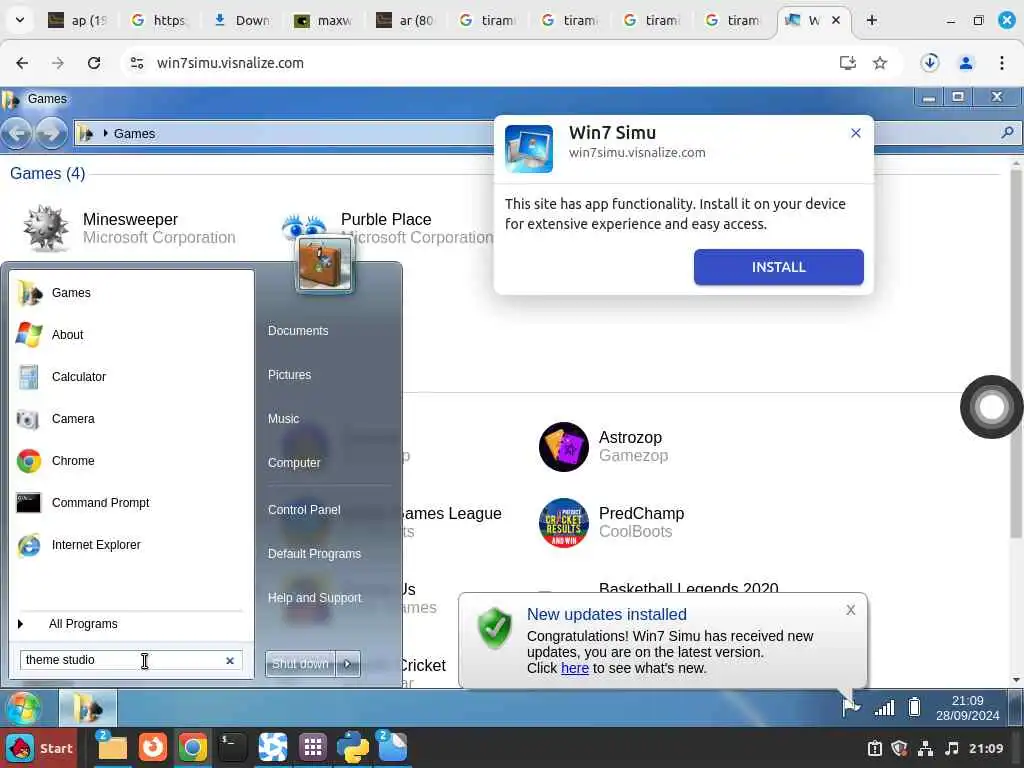Image resolution: width=1024 pixels, height=768 pixels.
Task: Open Documents in the Start menu
Action: coord(298,330)
